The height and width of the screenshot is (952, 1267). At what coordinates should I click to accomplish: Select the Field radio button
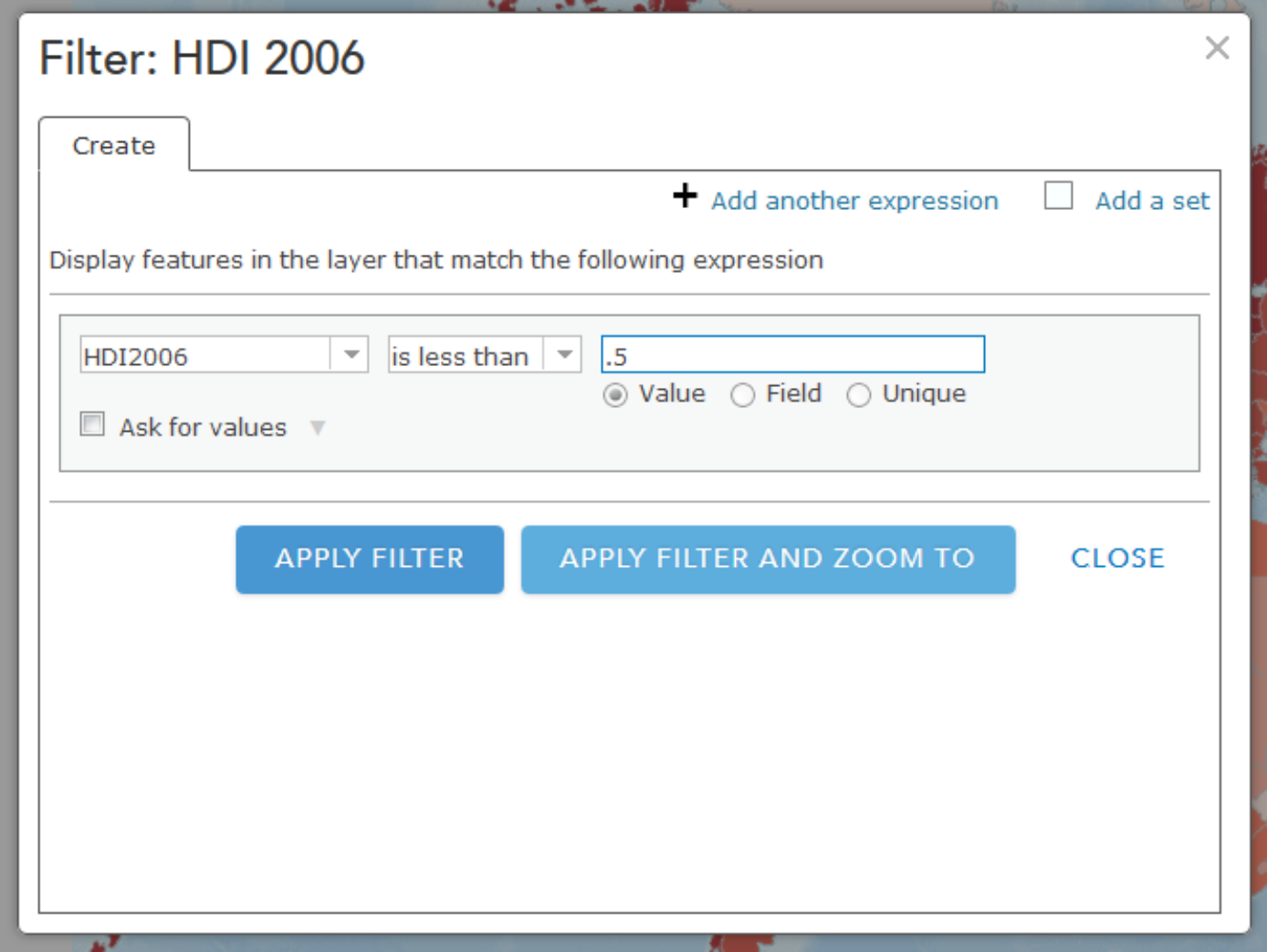743,395
